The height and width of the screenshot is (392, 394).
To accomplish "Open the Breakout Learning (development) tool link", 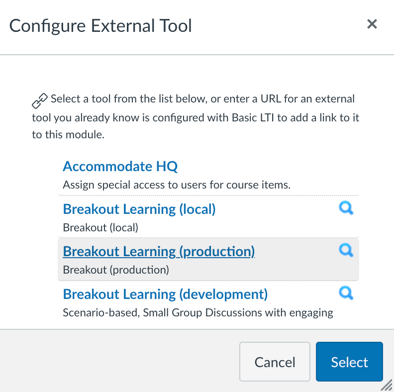I will (x=165, y=294).
